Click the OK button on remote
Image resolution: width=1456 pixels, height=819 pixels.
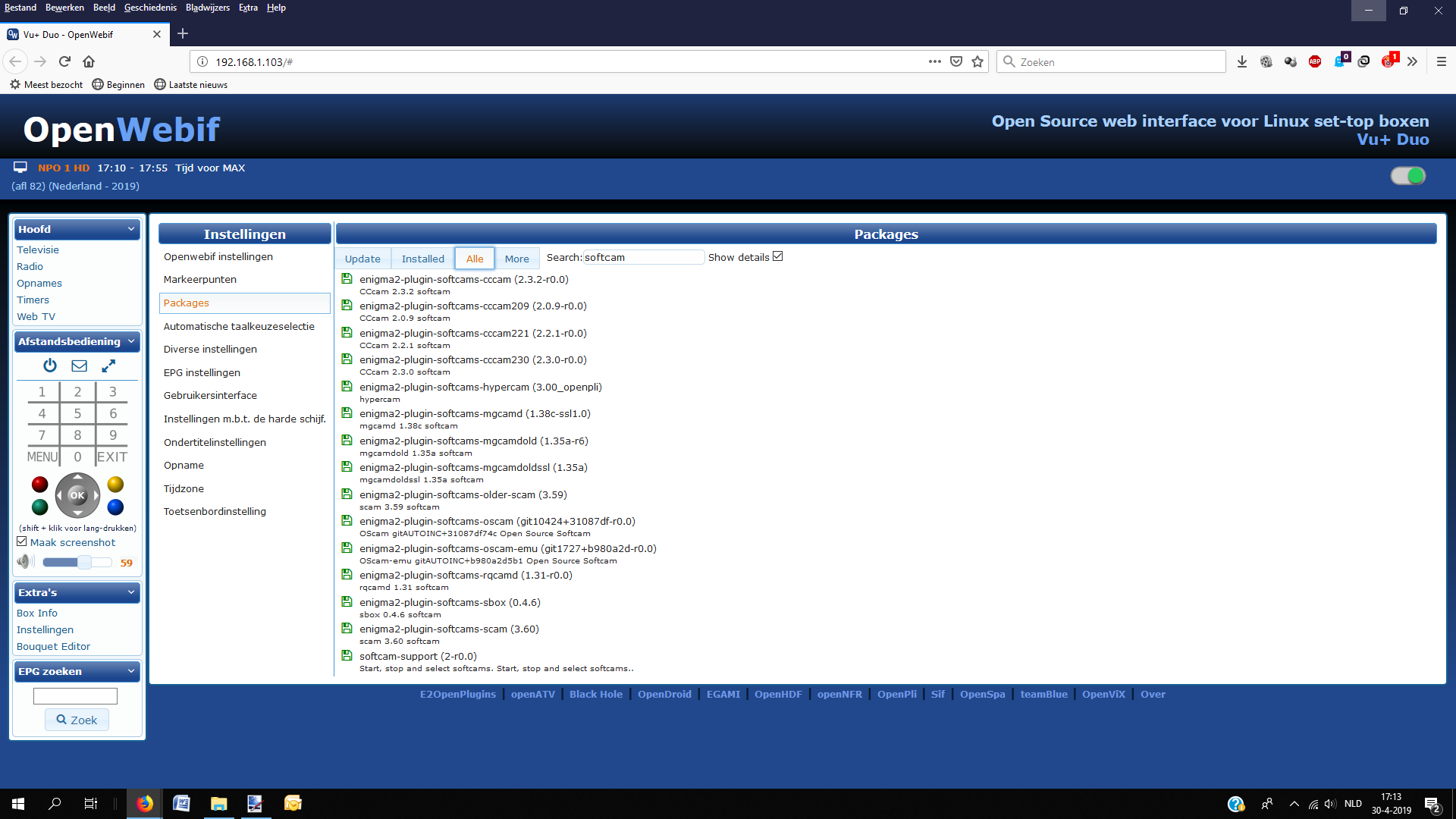(77, 495)
